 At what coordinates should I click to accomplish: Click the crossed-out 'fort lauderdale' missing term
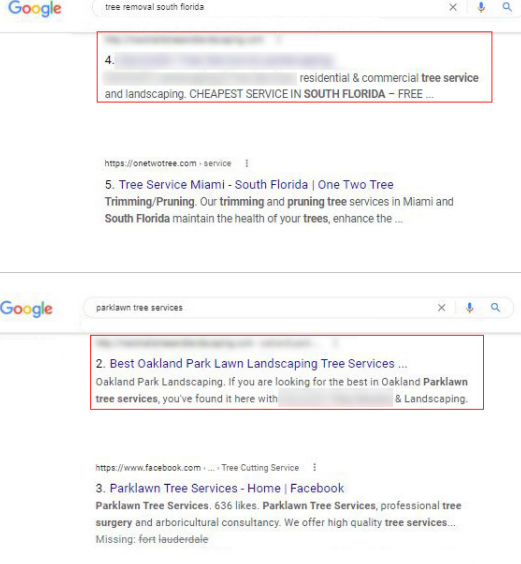pyautogui.click(x=173, y=539)
